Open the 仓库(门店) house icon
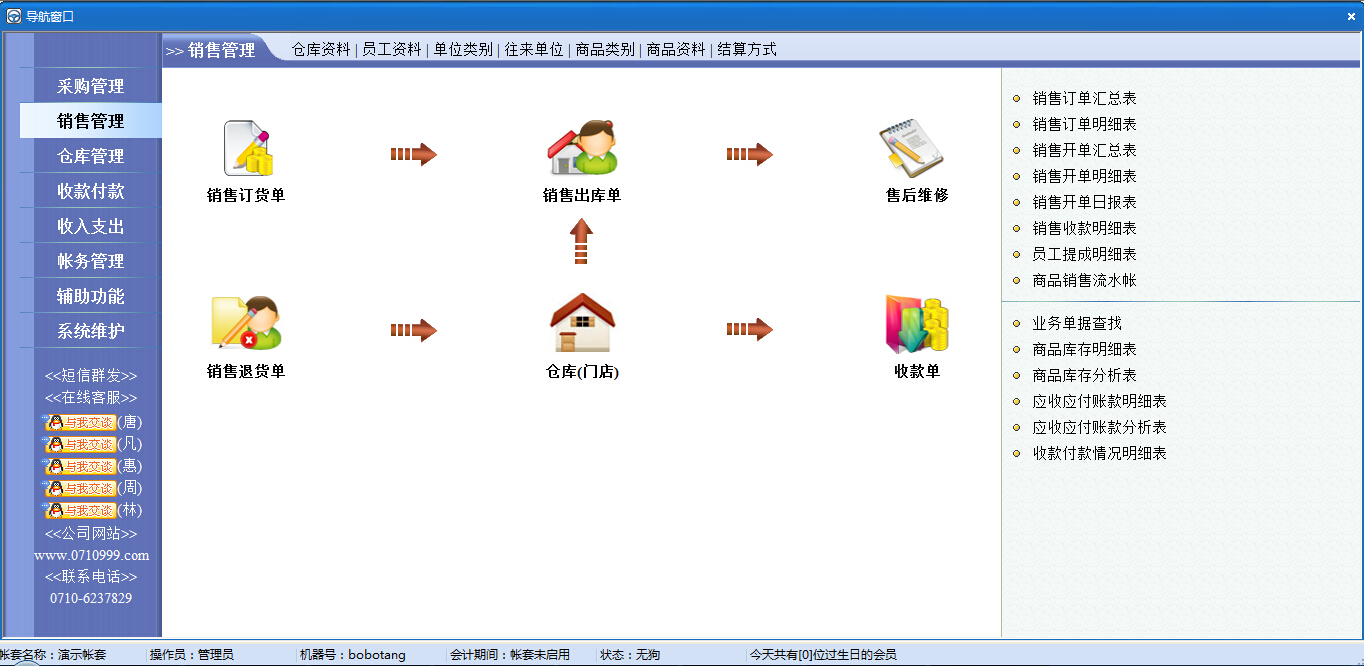The height and width of the screenshot is (666, 1364). point(582,322)
